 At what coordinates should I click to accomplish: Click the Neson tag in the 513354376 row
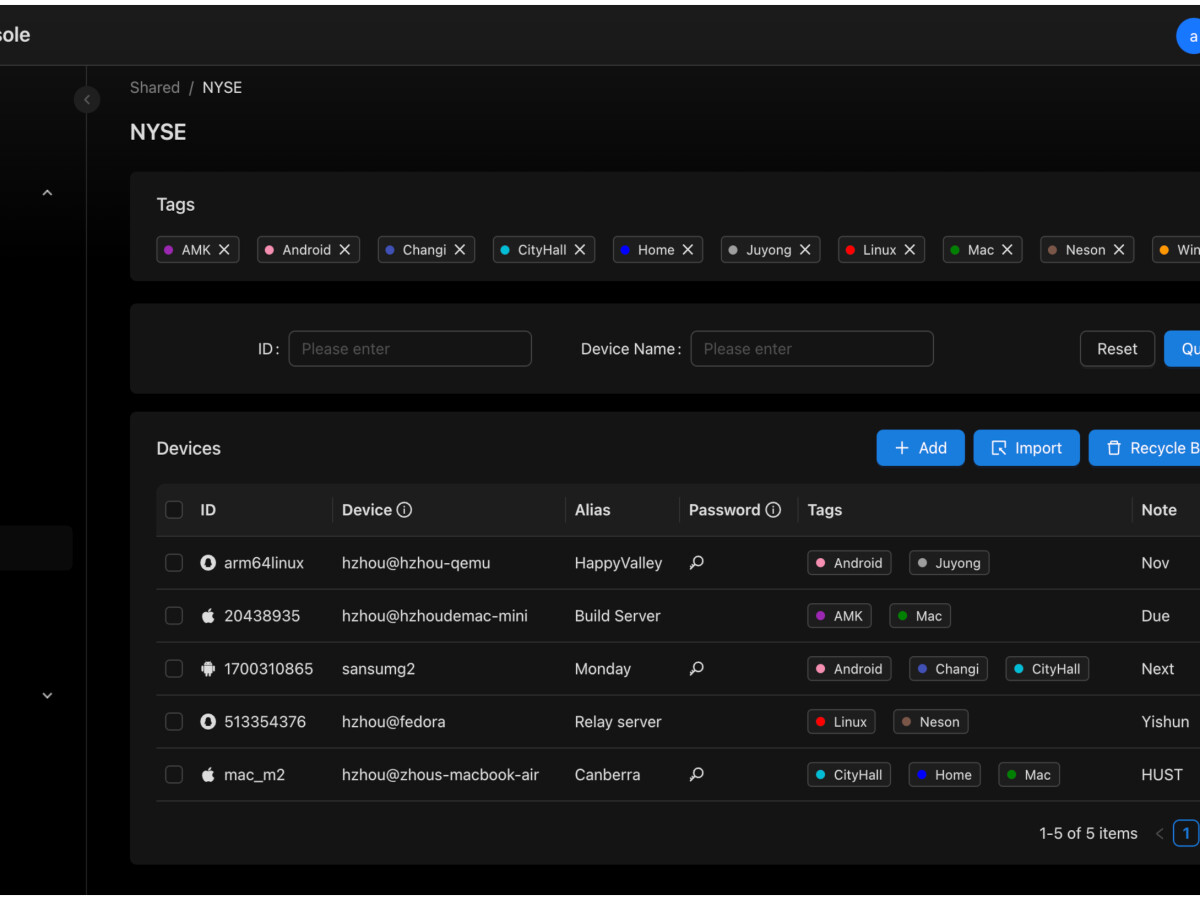[x=930, y=722]
